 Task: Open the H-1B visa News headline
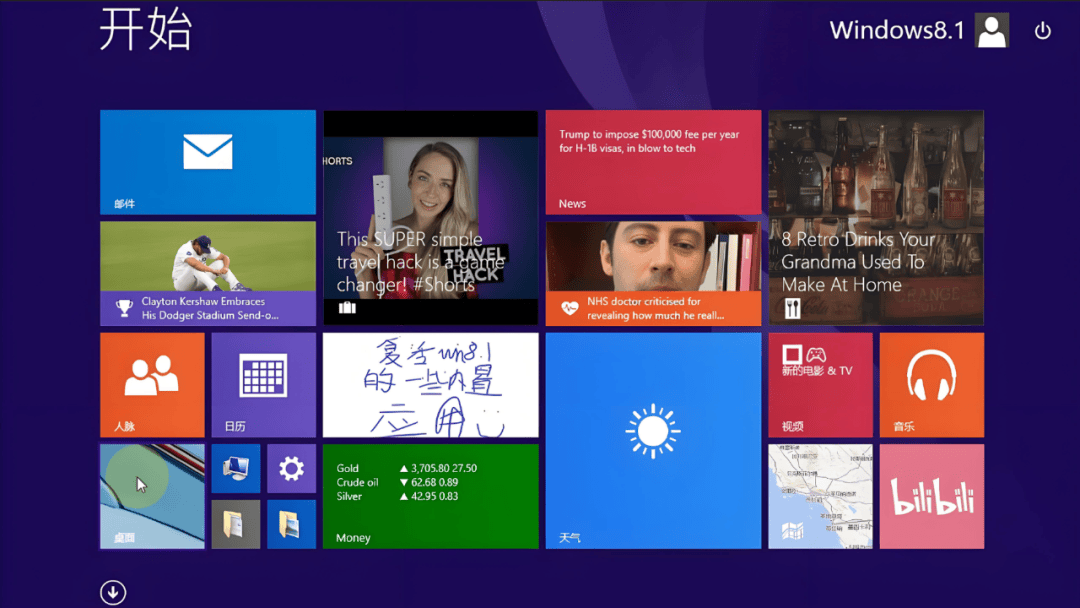[x=653, y=160]
